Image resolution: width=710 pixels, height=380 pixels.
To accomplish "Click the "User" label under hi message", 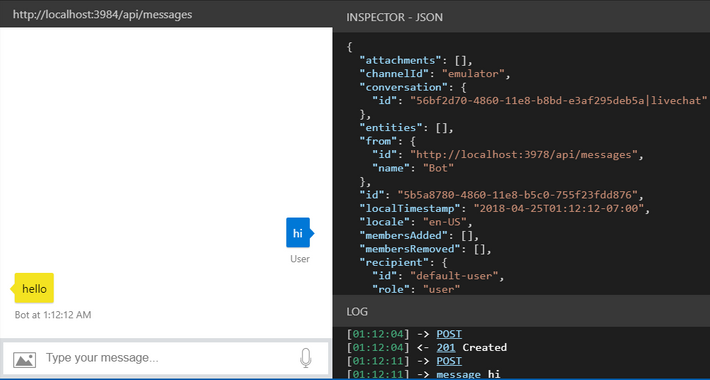I will coord(300,259).
